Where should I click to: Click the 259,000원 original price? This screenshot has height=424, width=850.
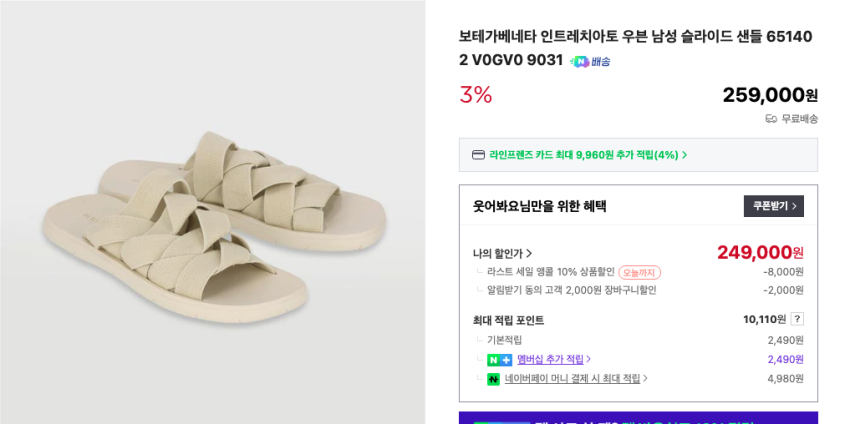[769, 95]
